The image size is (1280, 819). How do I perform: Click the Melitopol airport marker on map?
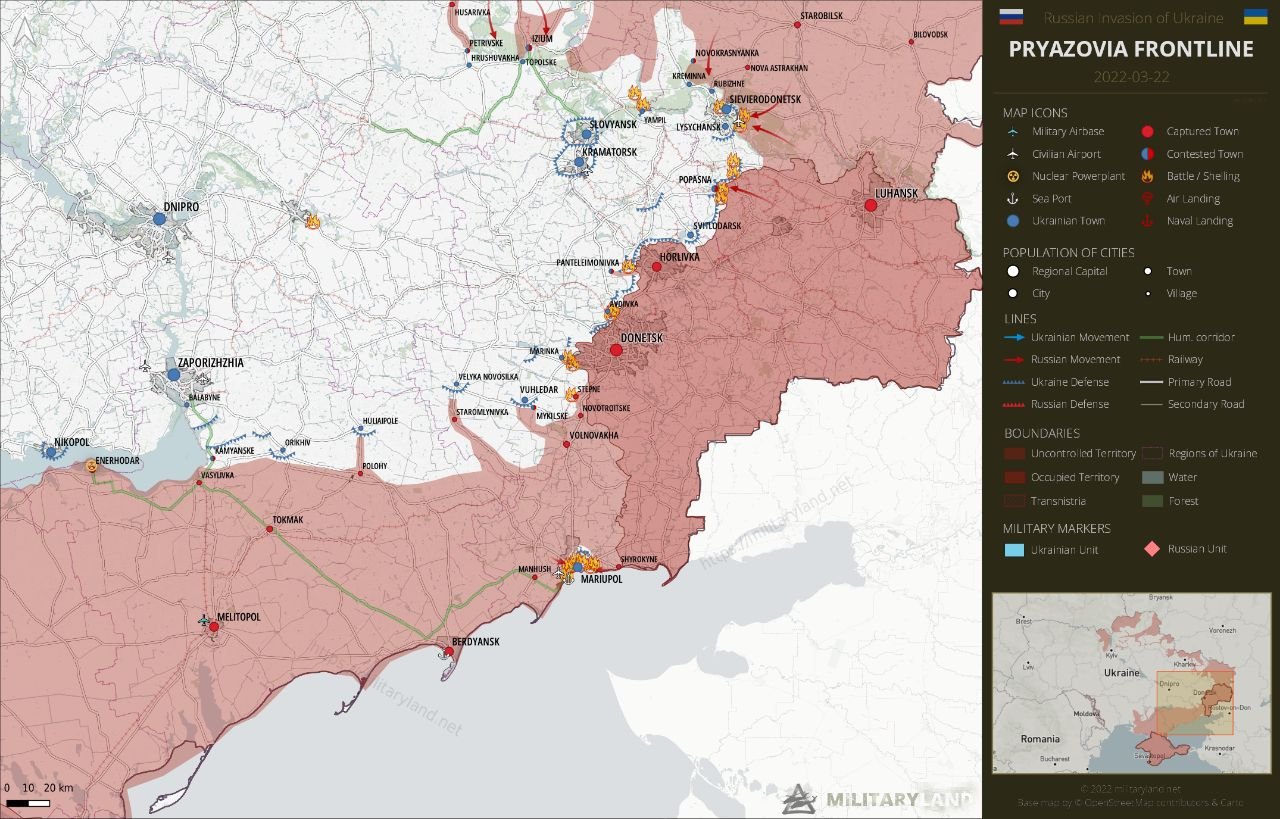click(x=205, y=622)
